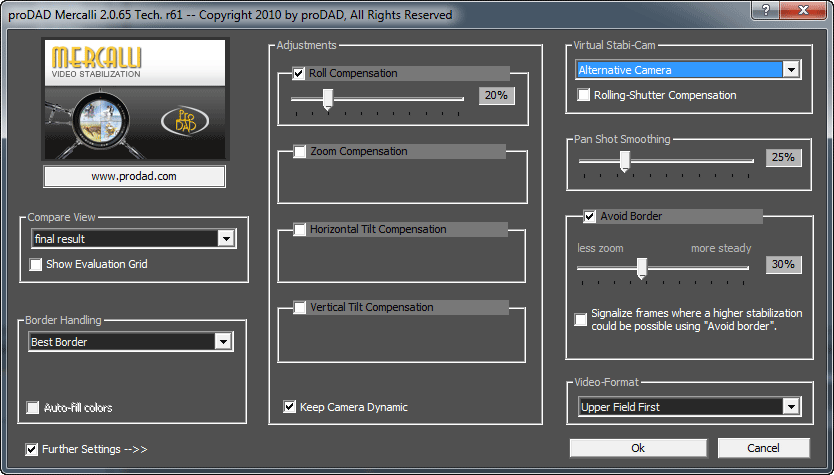Click the Cancel button
Viewport: 834px width, 475px height.
763,448
